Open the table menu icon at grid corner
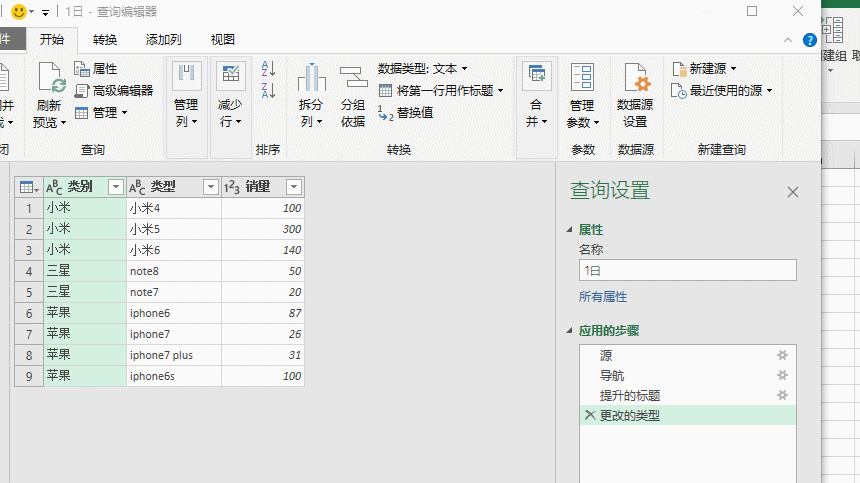 pos(29,187)
